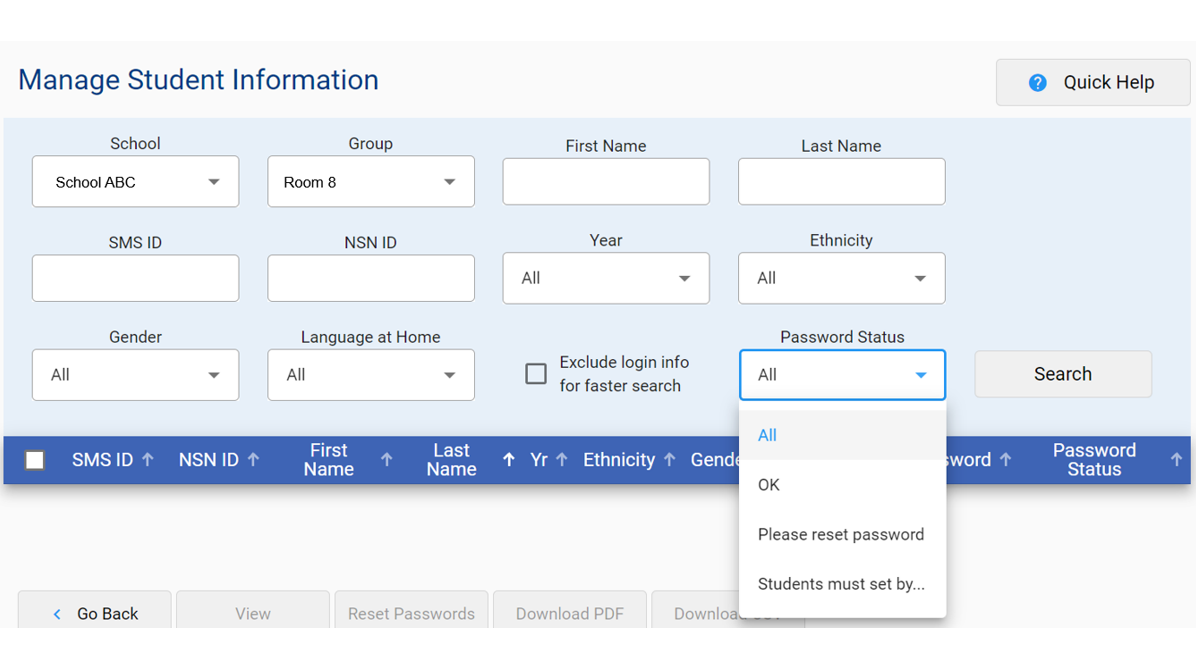The image size is (1196, 668).
Task: Click the Yr column sort arrow
Action: [x=562, y=459]
